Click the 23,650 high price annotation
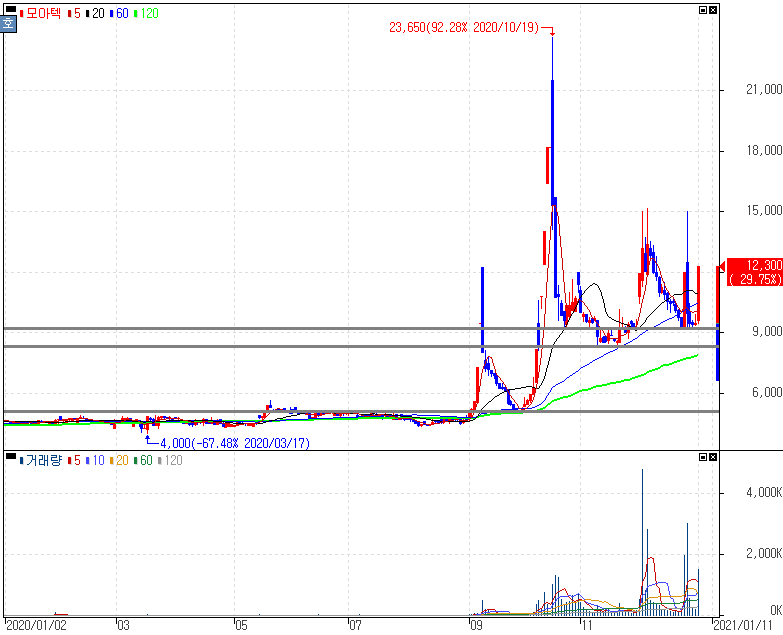Screen dimensions: 783x635 coord(464,27)
